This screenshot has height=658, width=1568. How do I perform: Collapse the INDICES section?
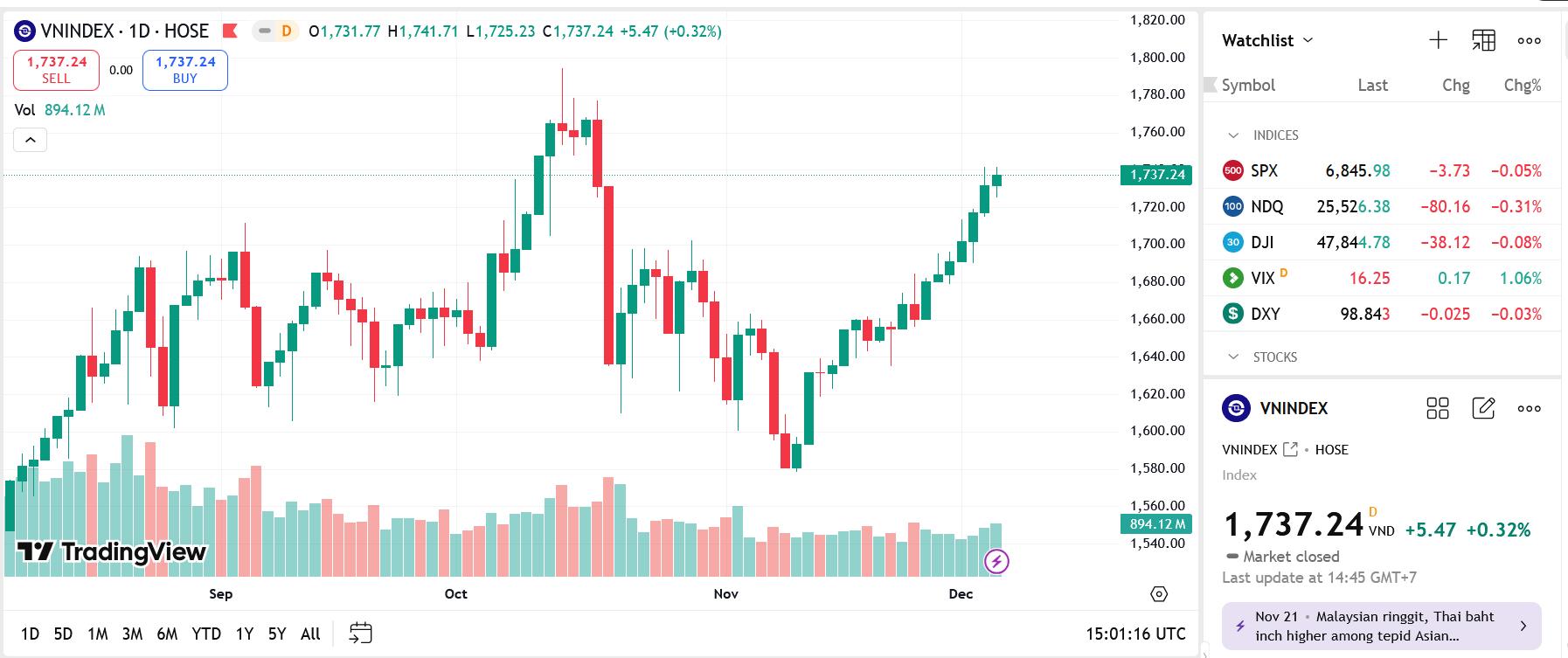pos(1233,135)
